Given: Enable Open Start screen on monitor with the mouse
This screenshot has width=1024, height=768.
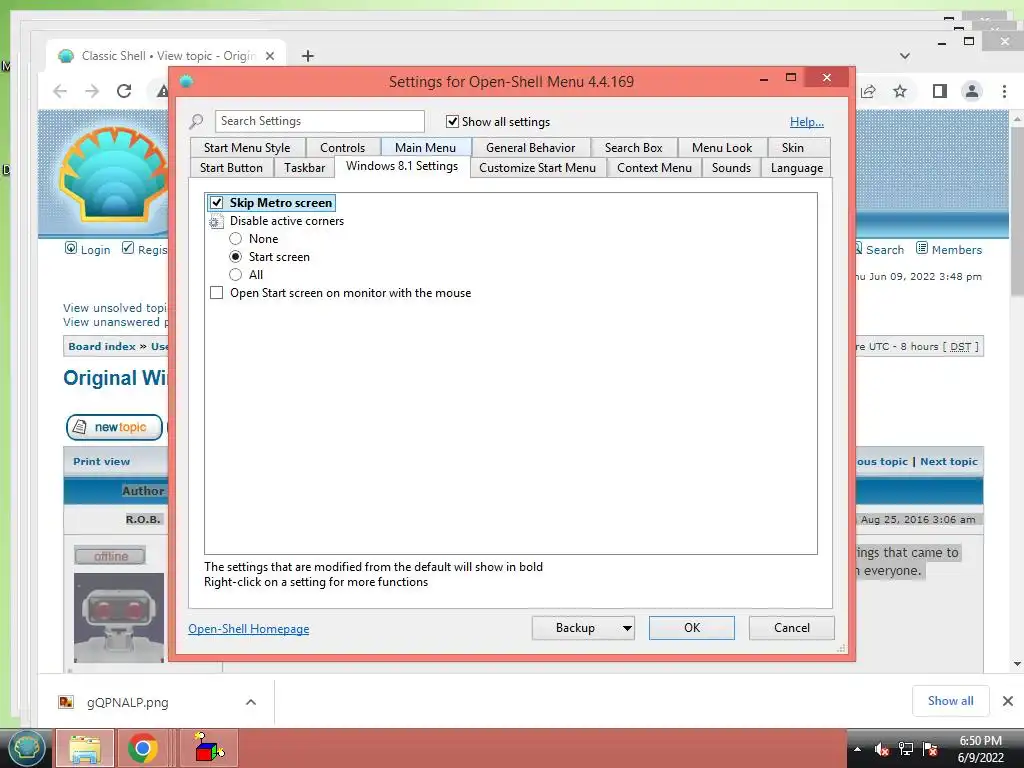Looking at the screenshot, I should coord(216,293).
